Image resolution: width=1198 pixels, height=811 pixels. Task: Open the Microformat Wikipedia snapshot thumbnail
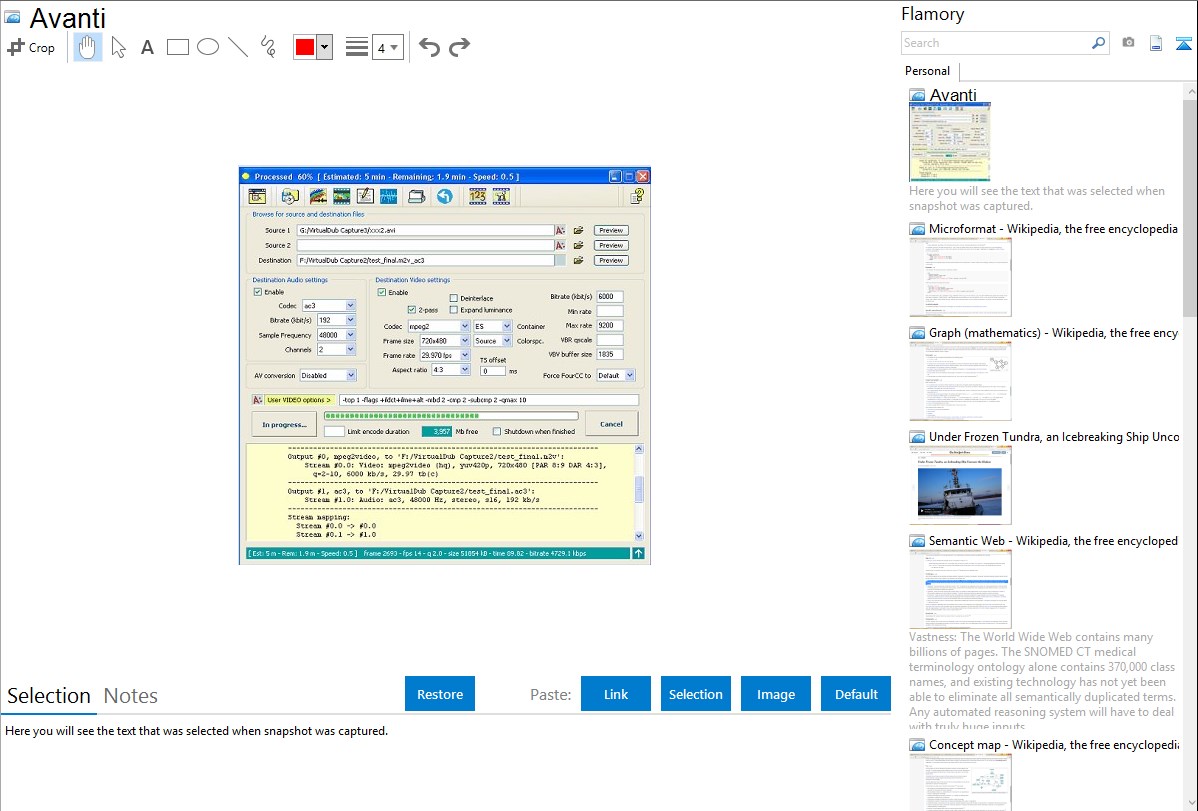pyautogui.click(x=960, y=277)
